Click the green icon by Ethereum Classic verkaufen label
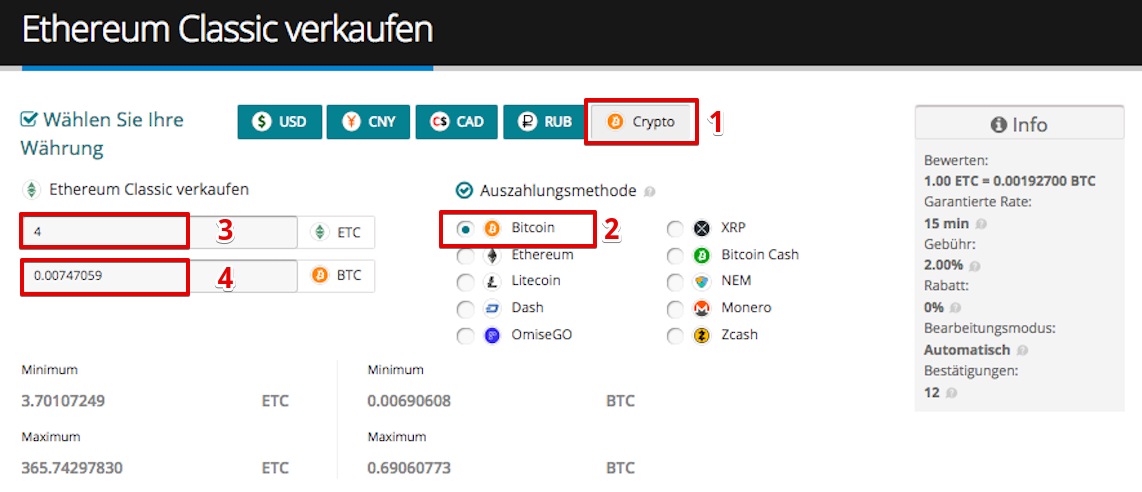Image resolution: width=1142 pixels, height=492 pixels. [31, 190]
